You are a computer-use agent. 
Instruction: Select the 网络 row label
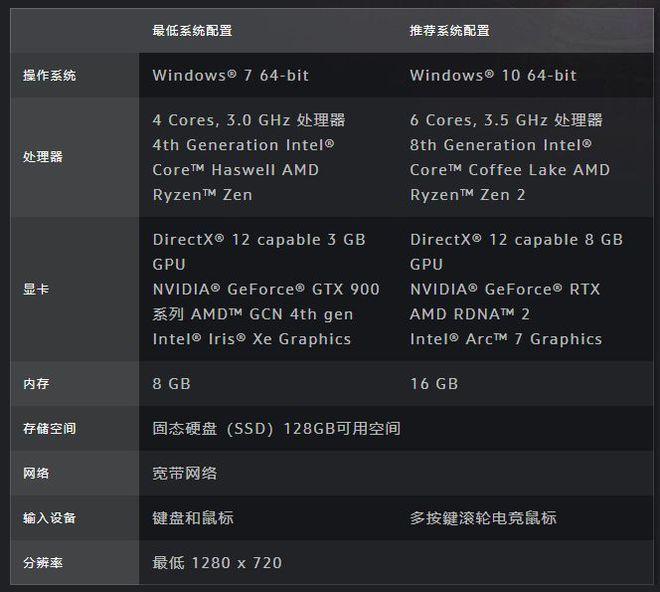(x=36, y=473)
